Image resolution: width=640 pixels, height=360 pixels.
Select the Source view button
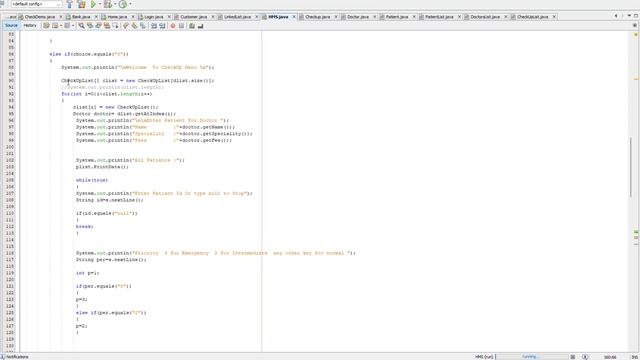coord(11,25)
